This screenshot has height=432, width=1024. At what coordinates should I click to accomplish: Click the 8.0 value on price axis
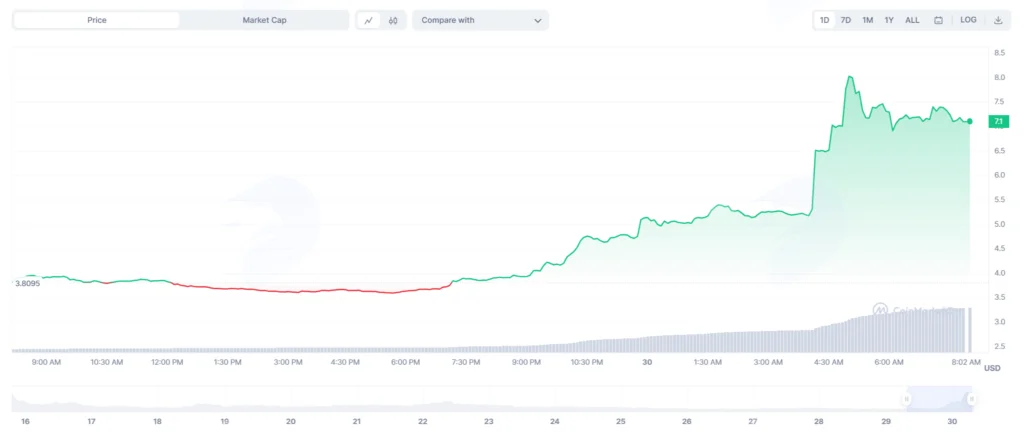[x=999, y=78]
